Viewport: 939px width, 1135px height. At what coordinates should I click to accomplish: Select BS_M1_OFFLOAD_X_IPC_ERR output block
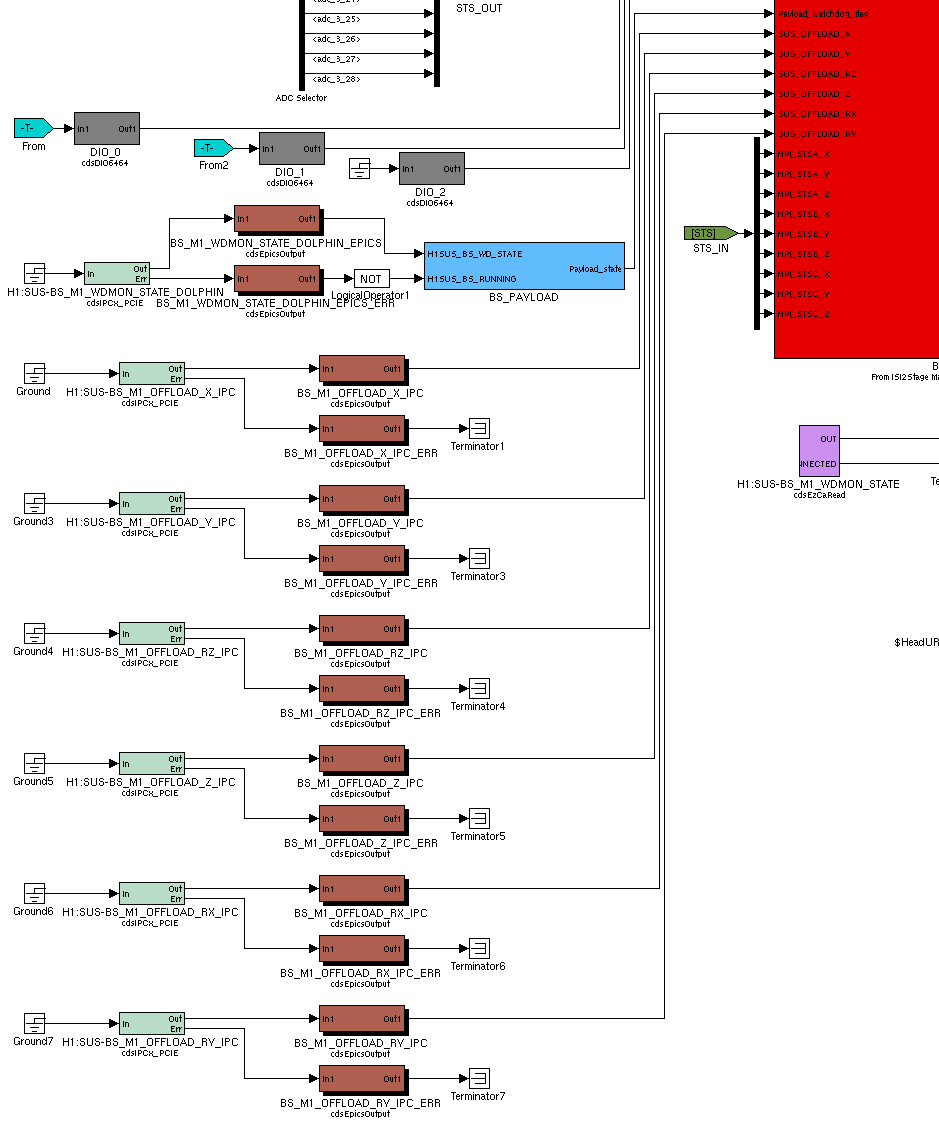(x=363, y=430)
